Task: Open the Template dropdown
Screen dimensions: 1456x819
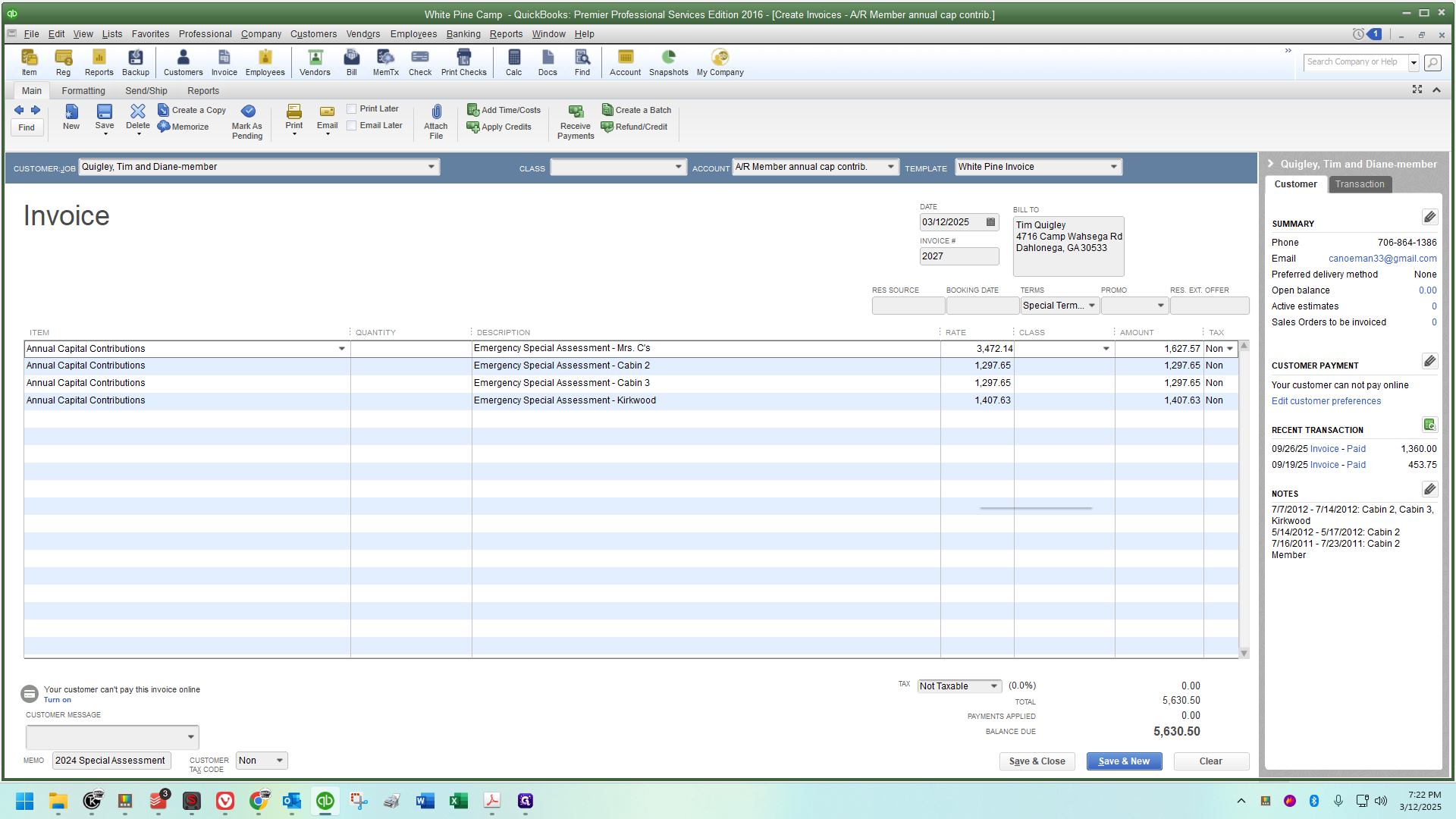Action: (1113, 167)
